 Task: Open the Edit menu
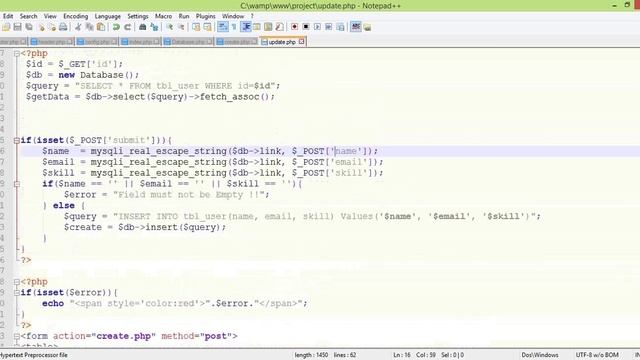click(8, 16)
